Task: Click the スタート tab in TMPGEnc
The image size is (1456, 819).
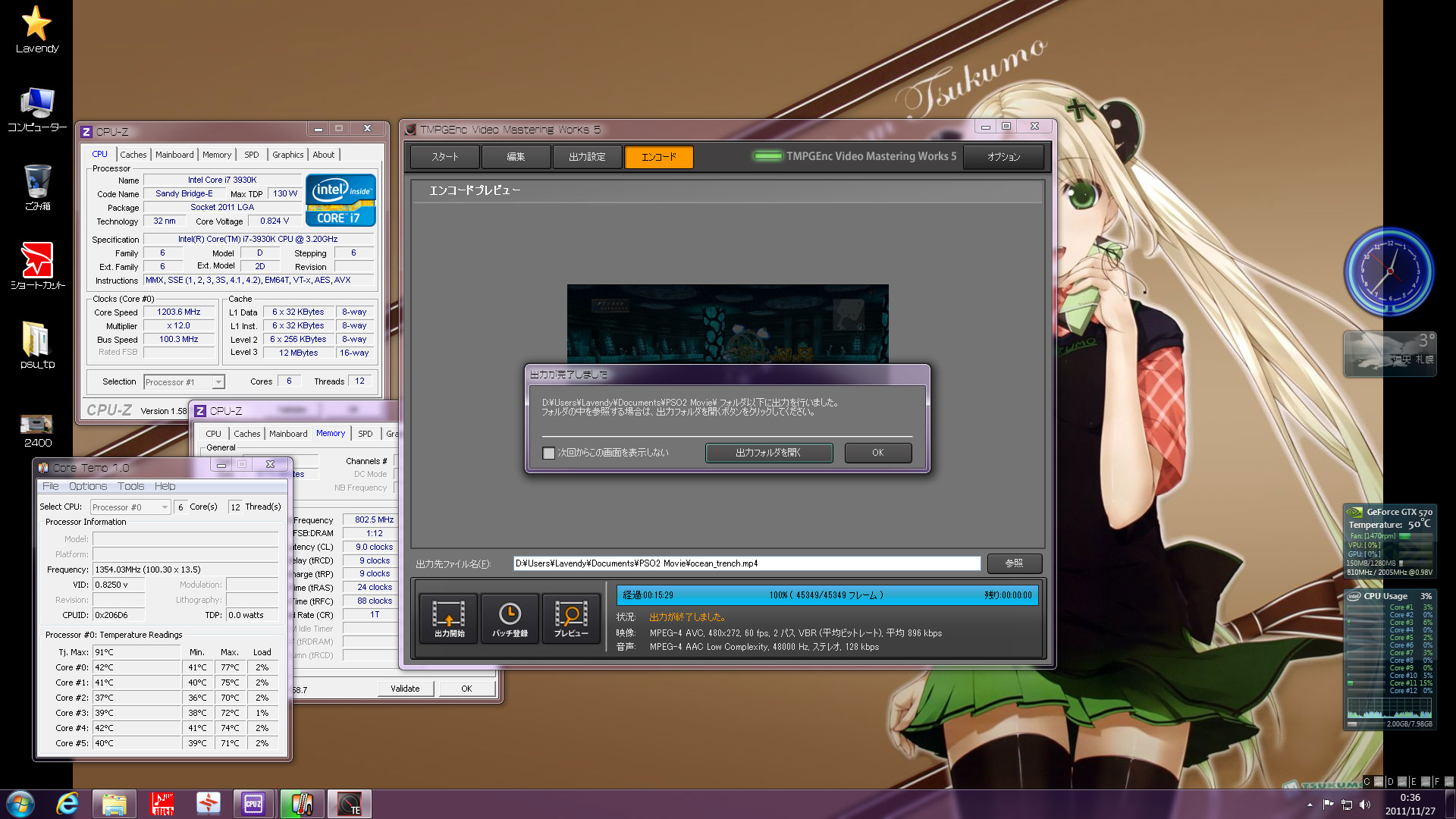Action: [445, 157]
